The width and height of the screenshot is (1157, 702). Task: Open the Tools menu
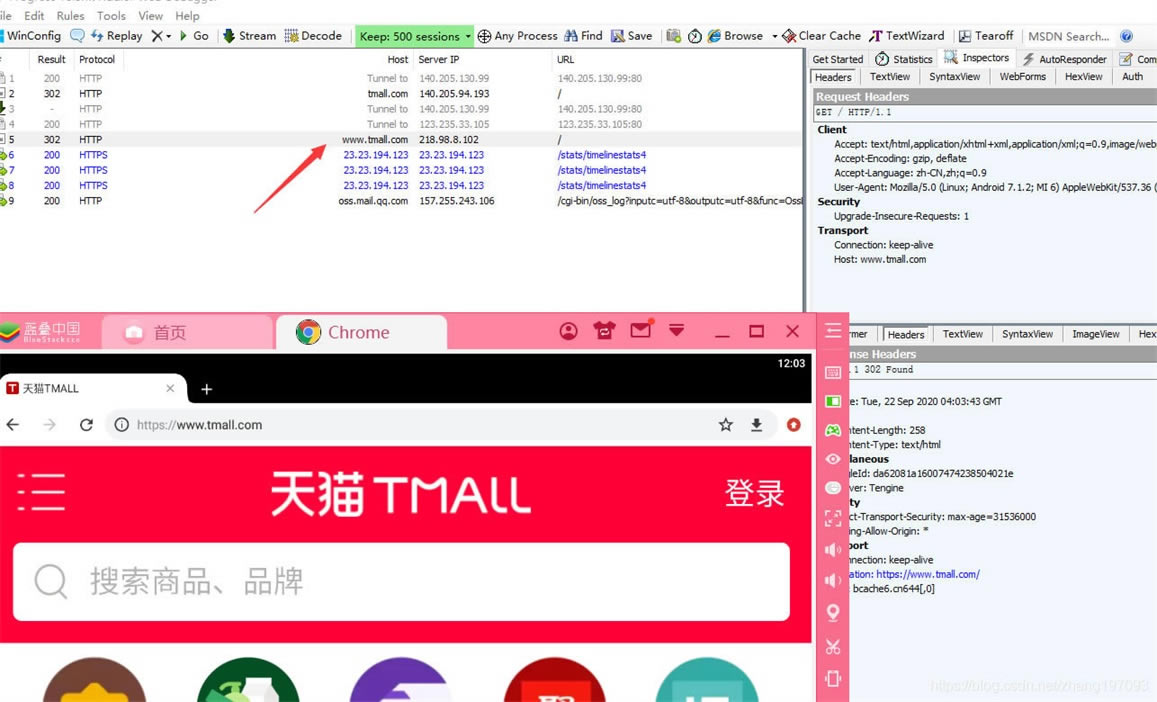(x=111, y=16)
